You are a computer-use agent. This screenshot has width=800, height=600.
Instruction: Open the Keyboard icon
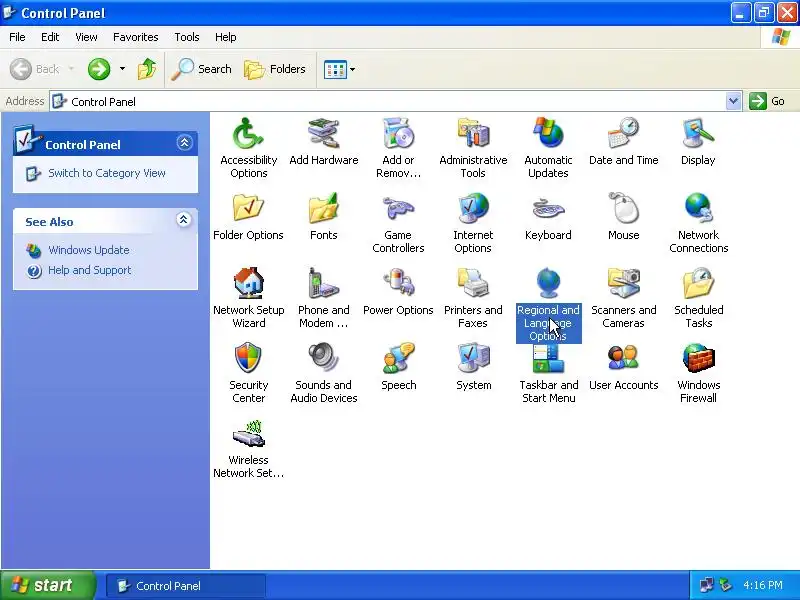pos(548,209)
